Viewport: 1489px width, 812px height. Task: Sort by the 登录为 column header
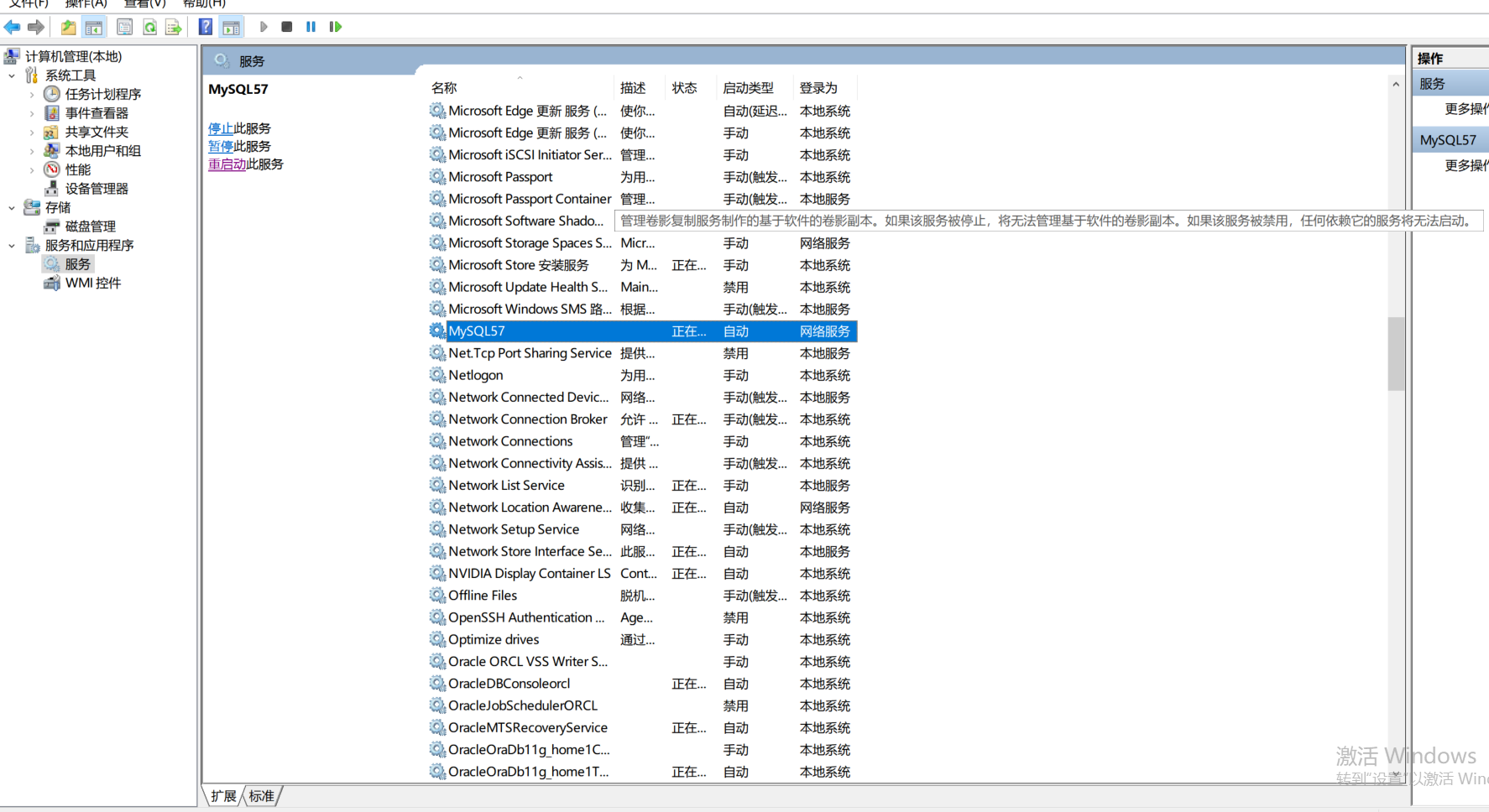826,87
